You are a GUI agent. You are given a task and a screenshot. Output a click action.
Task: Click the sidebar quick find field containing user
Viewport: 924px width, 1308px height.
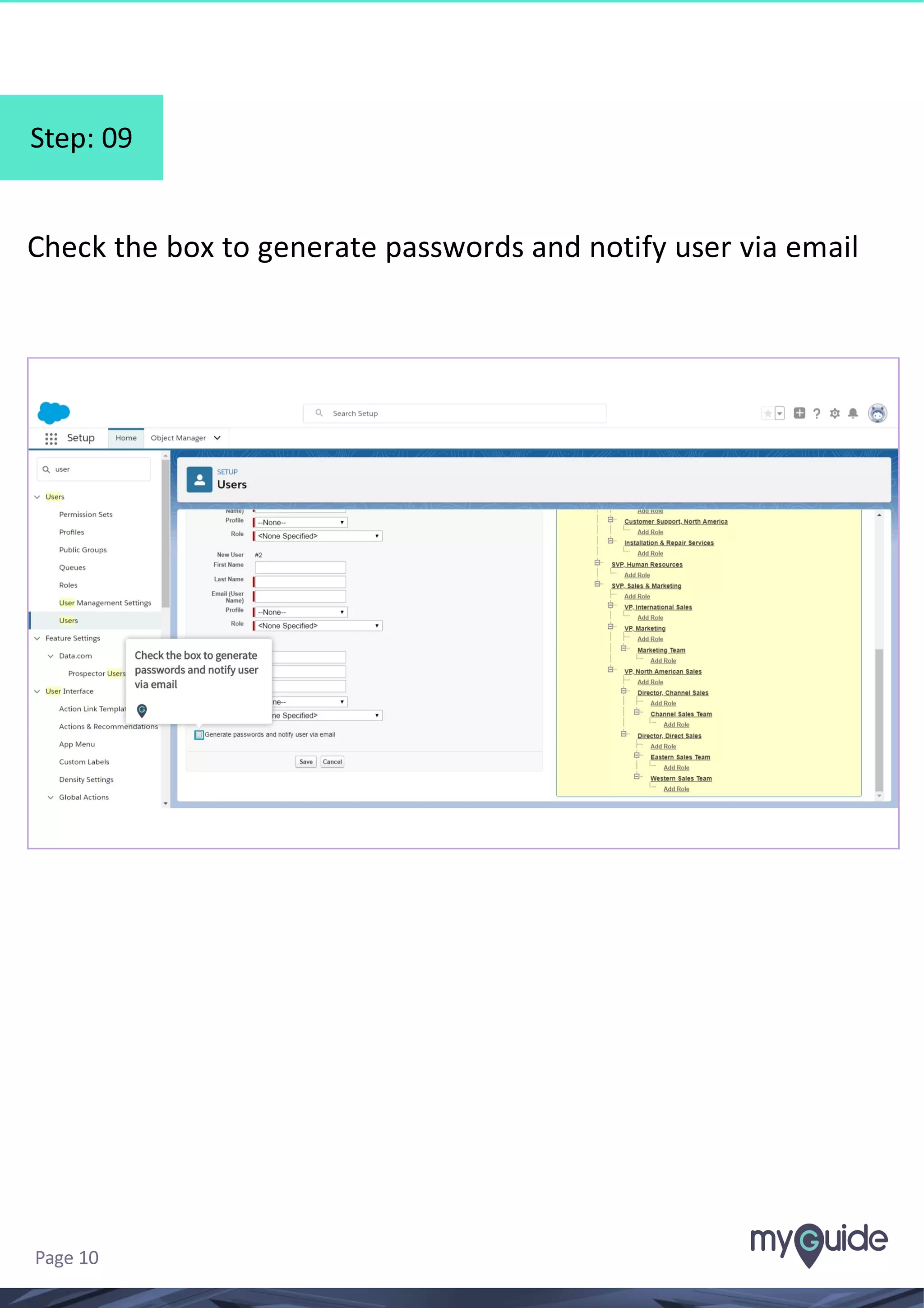click(x=93, y=469)
